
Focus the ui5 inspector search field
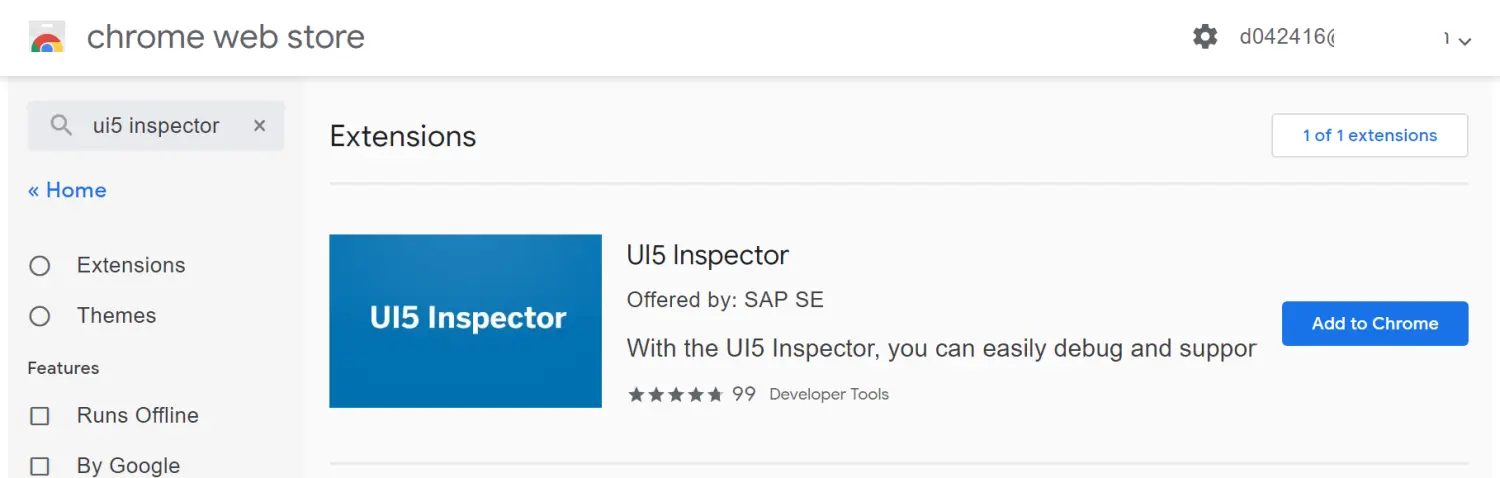[156, 126]
